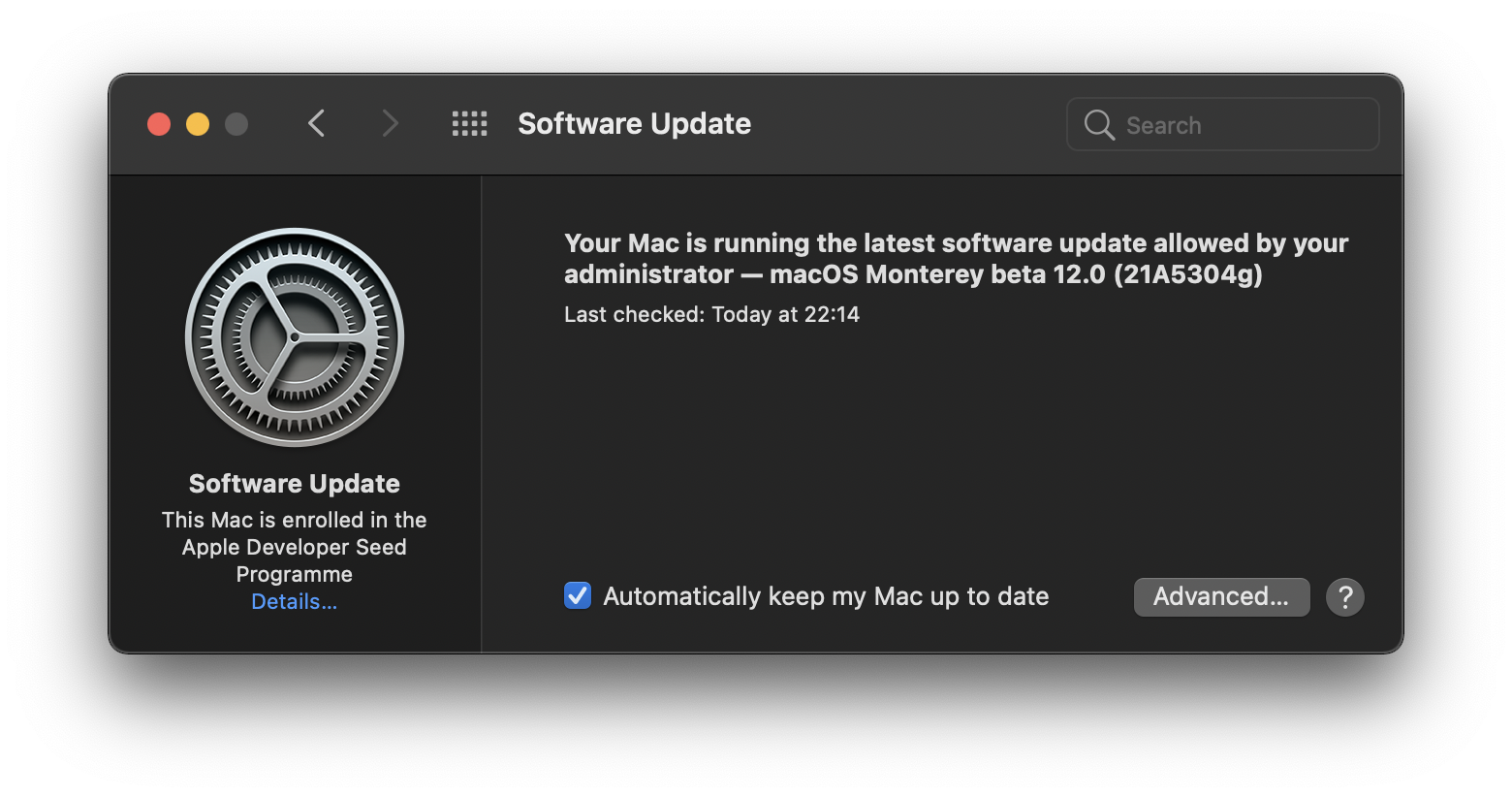Click the greyed-out zoom window button
The width and height of the screenshot is (1512, 797).
pyautogui.click(x=236, y=124)
